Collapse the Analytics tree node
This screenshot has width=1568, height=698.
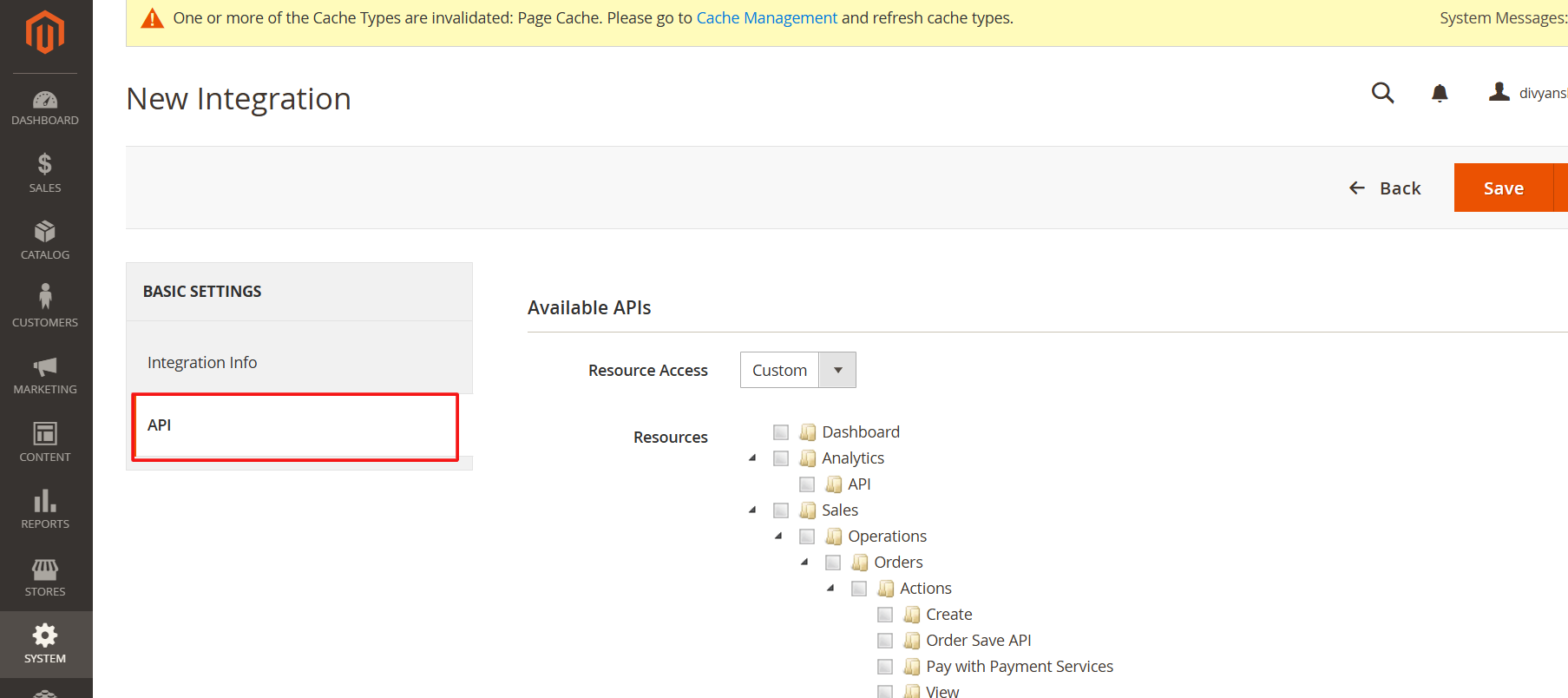pyautogui.click(x=752, y=458)
